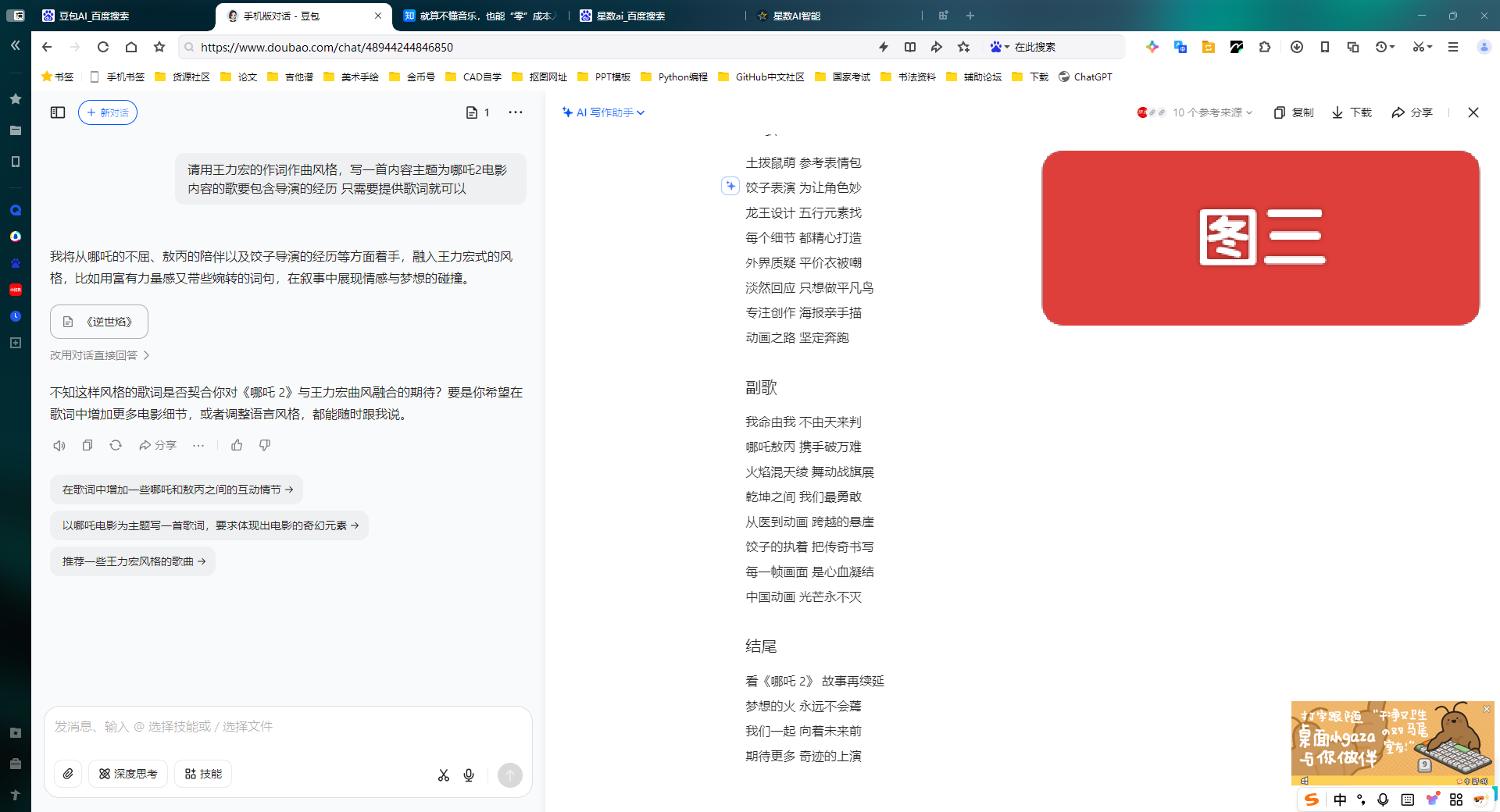Attach a file with the paperclip icon
Viewport: 1500px width, 812px height.
[68, 774]
